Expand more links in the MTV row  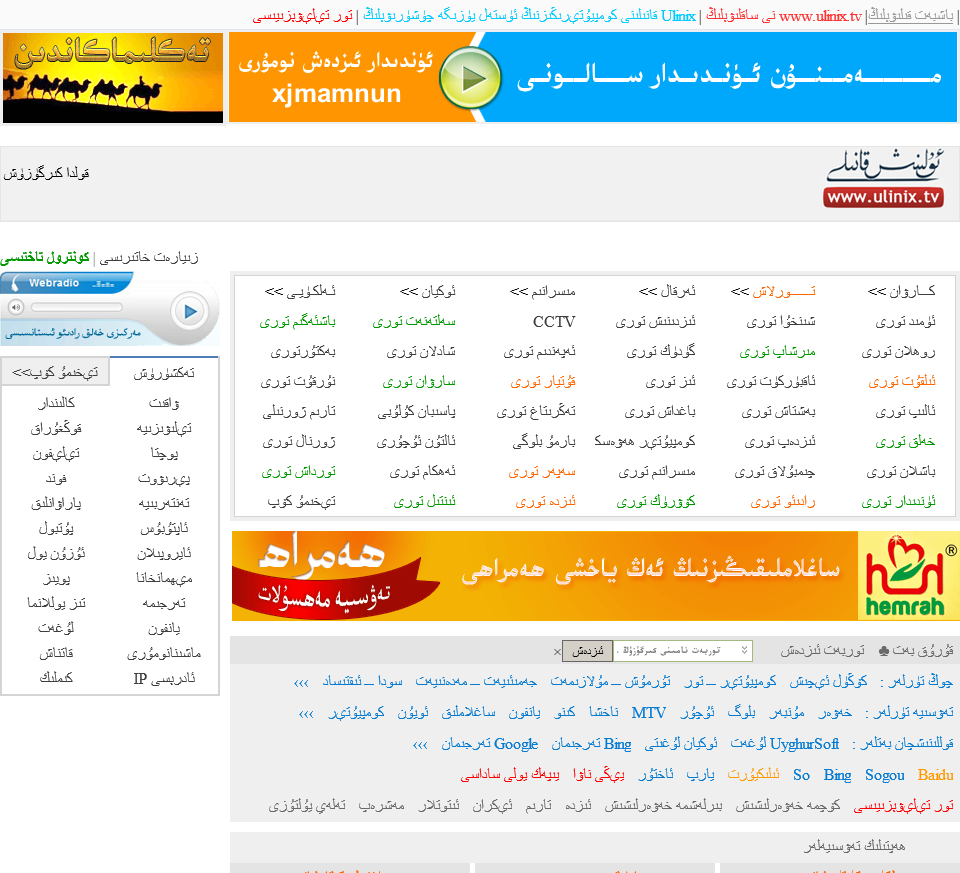[306, 714]
